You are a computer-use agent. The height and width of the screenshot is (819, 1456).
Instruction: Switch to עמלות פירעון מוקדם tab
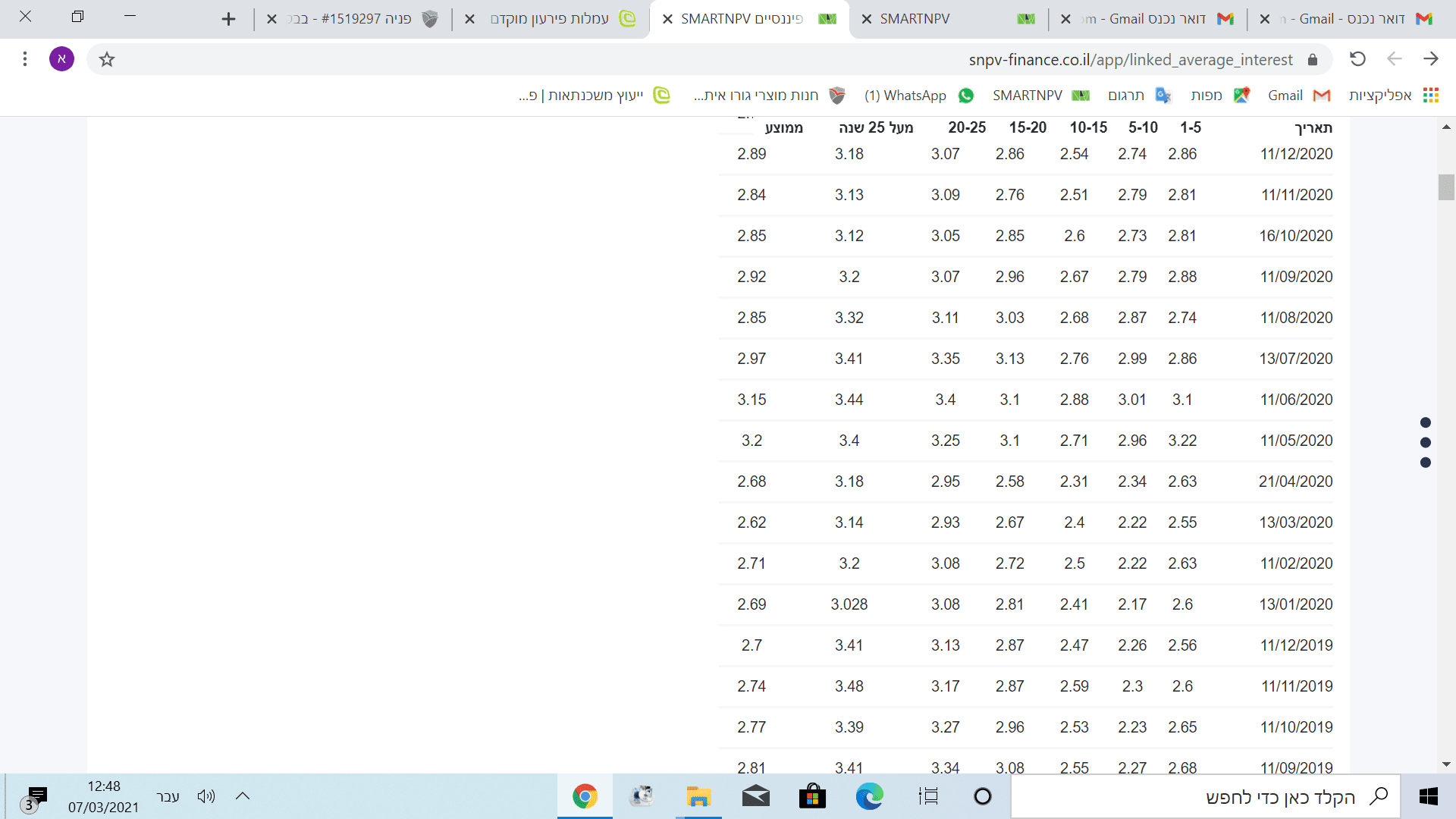click(550, 19)
